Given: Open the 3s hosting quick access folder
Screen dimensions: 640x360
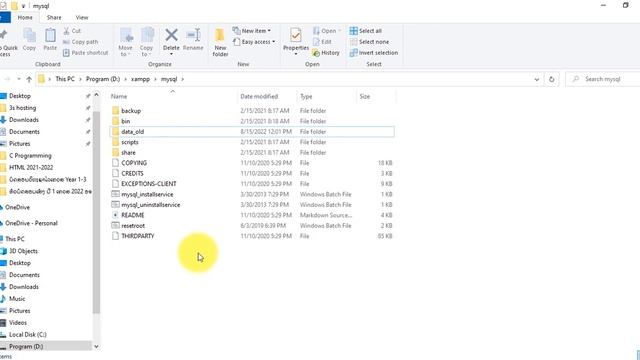Looking at the screenshot, I should click(x=22, y=108).
